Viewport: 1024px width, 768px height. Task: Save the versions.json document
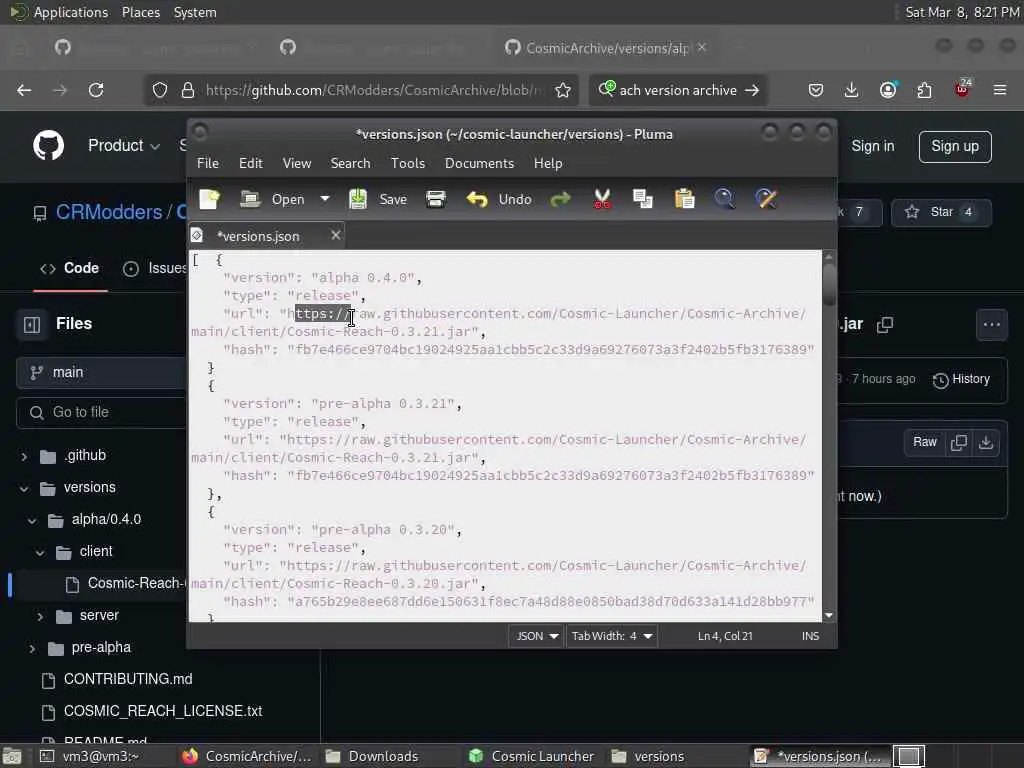378,199
